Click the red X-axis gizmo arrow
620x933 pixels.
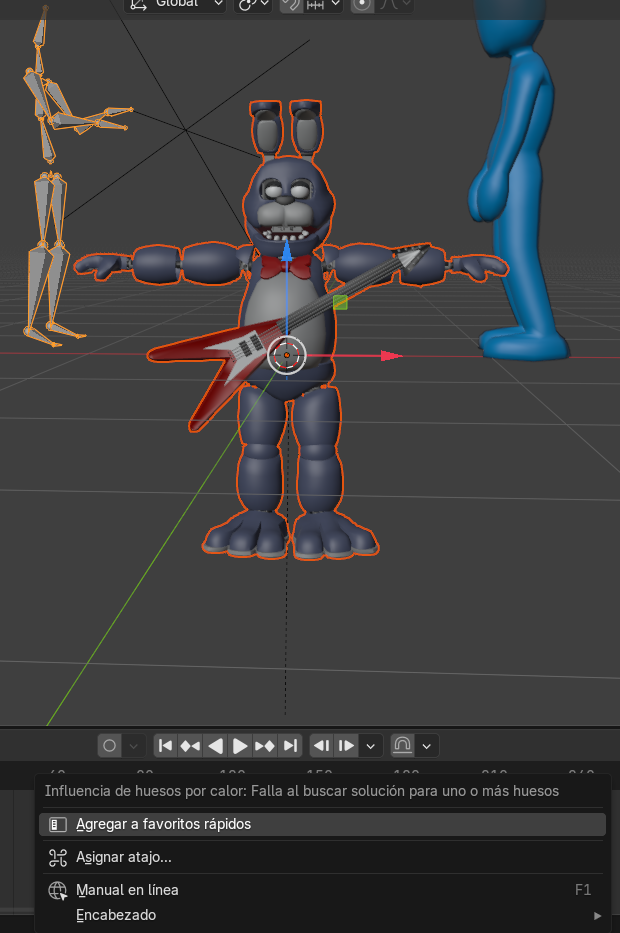(391, 356)
